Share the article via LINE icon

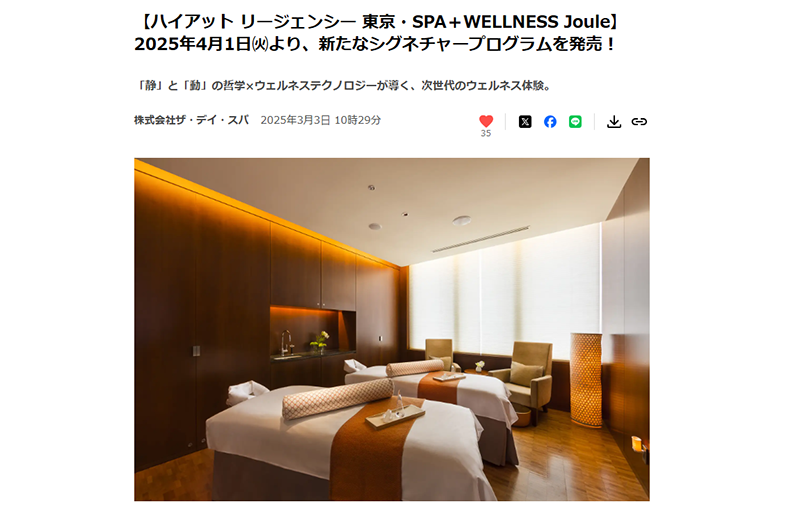pyautogui.click(x=575, y=121)
